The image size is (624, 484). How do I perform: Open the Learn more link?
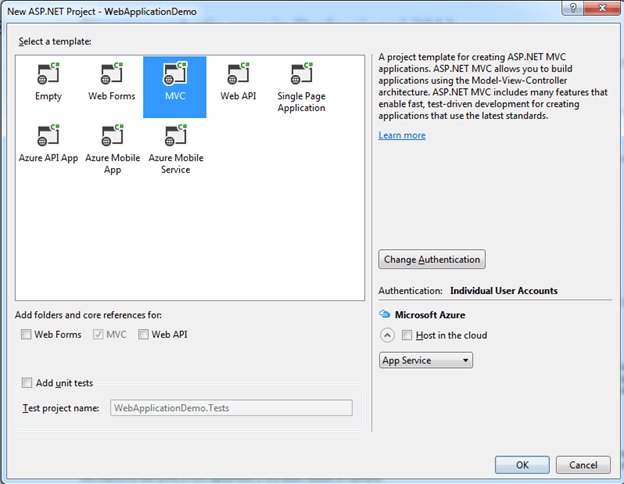point(402,135)
